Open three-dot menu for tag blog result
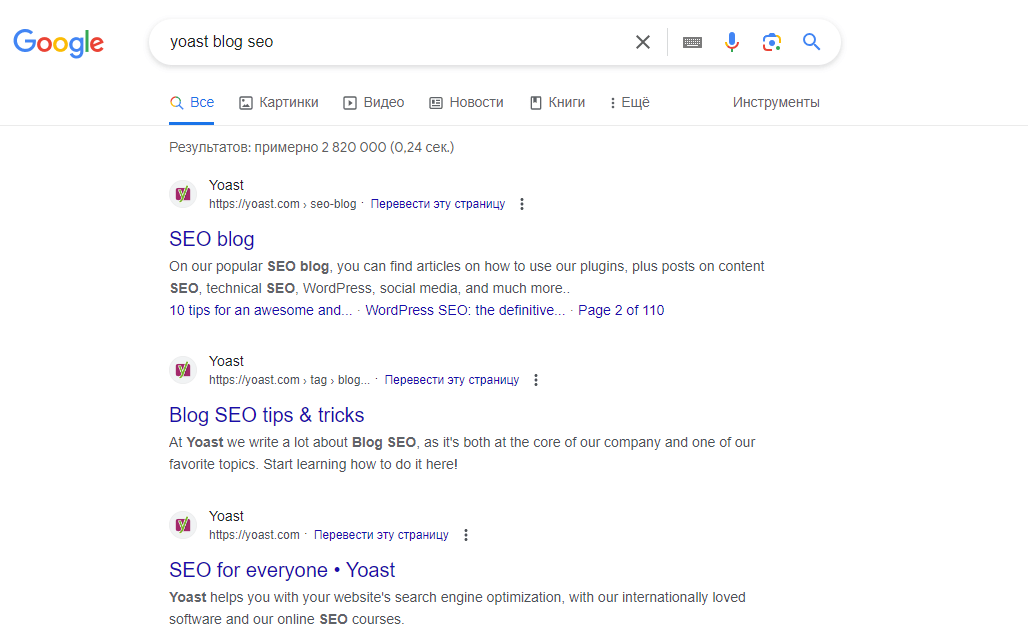 [536, 380]
